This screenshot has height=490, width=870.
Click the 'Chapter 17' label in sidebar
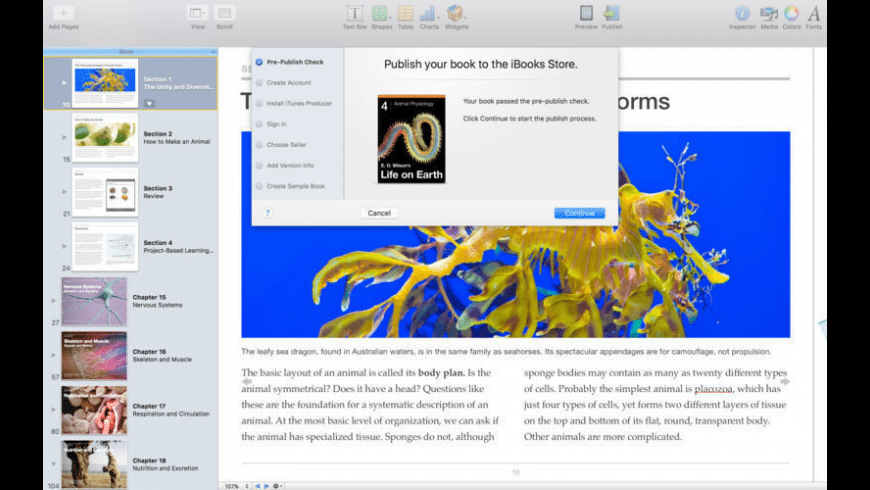pyautogui.click(x=149, y=406)
